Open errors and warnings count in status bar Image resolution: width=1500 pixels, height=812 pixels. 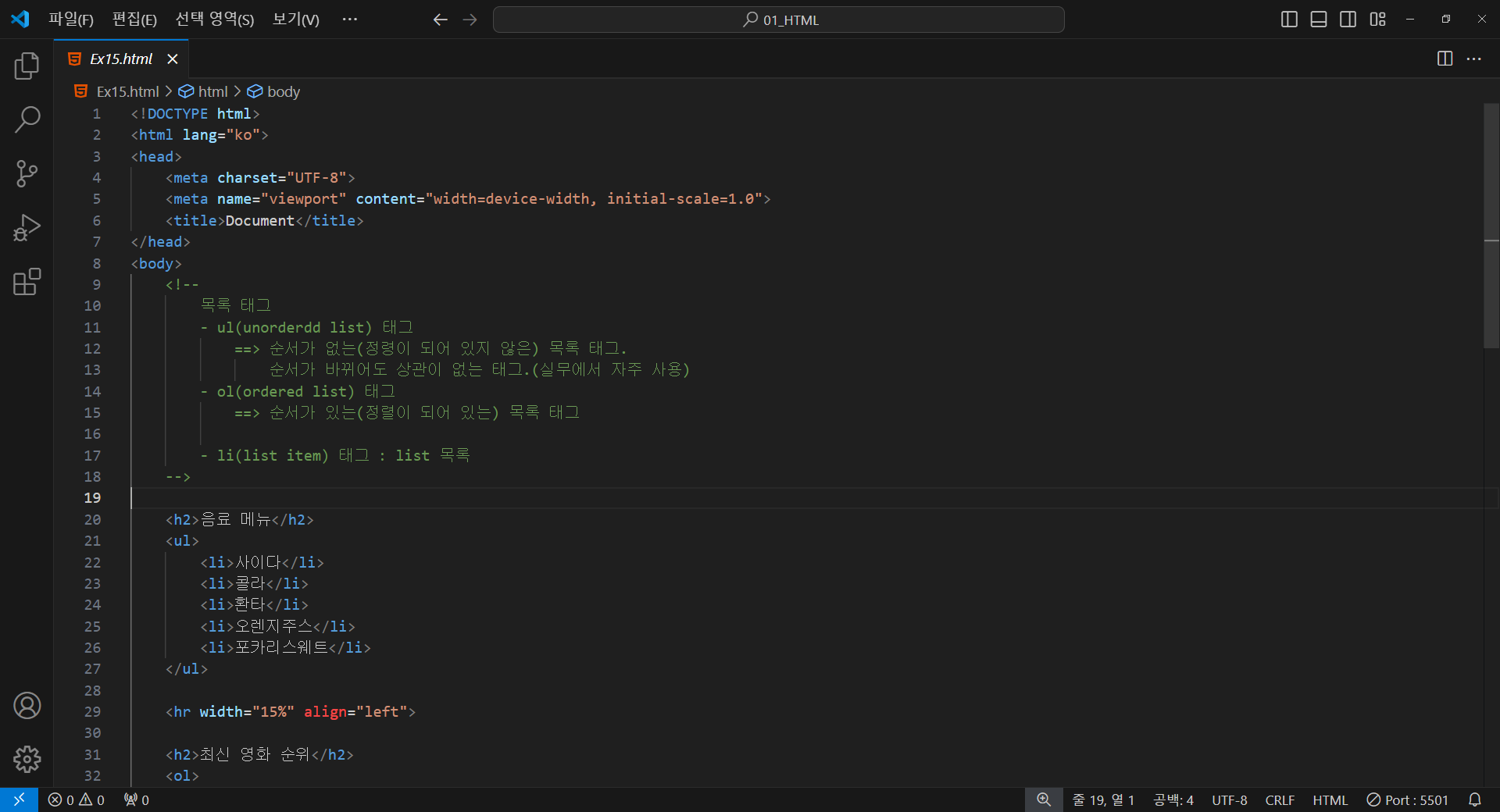click(x=77, y=800)
